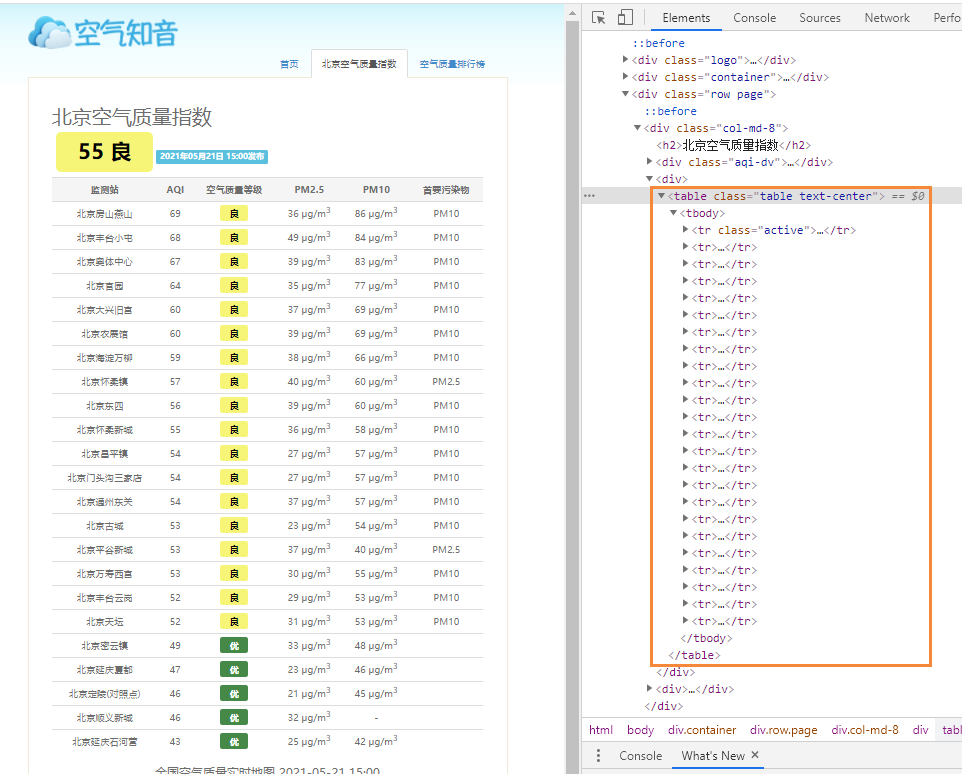Click the AQI column header

tap(175, 190)
